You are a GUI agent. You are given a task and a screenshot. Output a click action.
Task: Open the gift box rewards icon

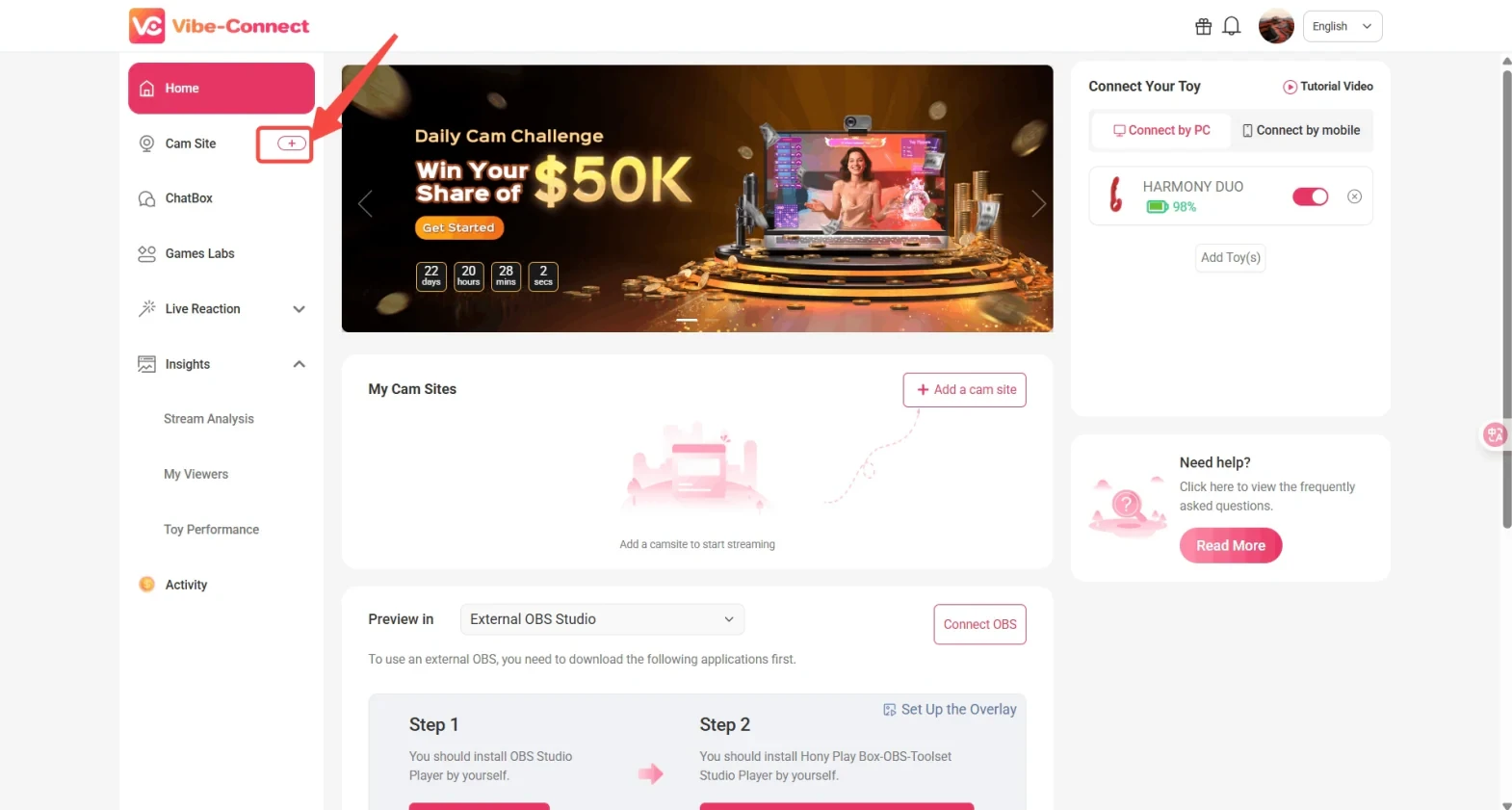[1203, 27]
